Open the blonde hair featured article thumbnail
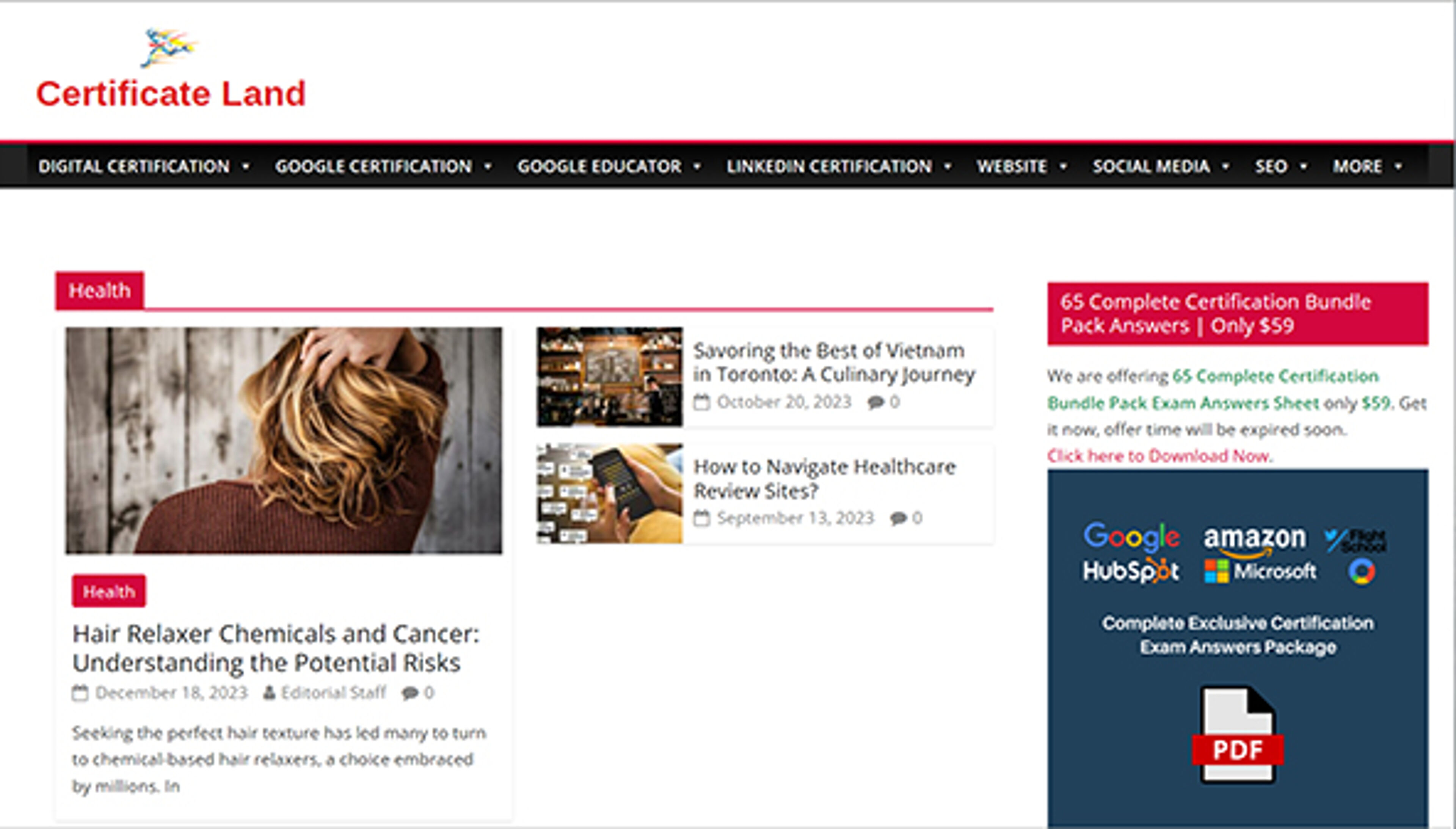The image size is (1456, 829). (x=284, y=440)
